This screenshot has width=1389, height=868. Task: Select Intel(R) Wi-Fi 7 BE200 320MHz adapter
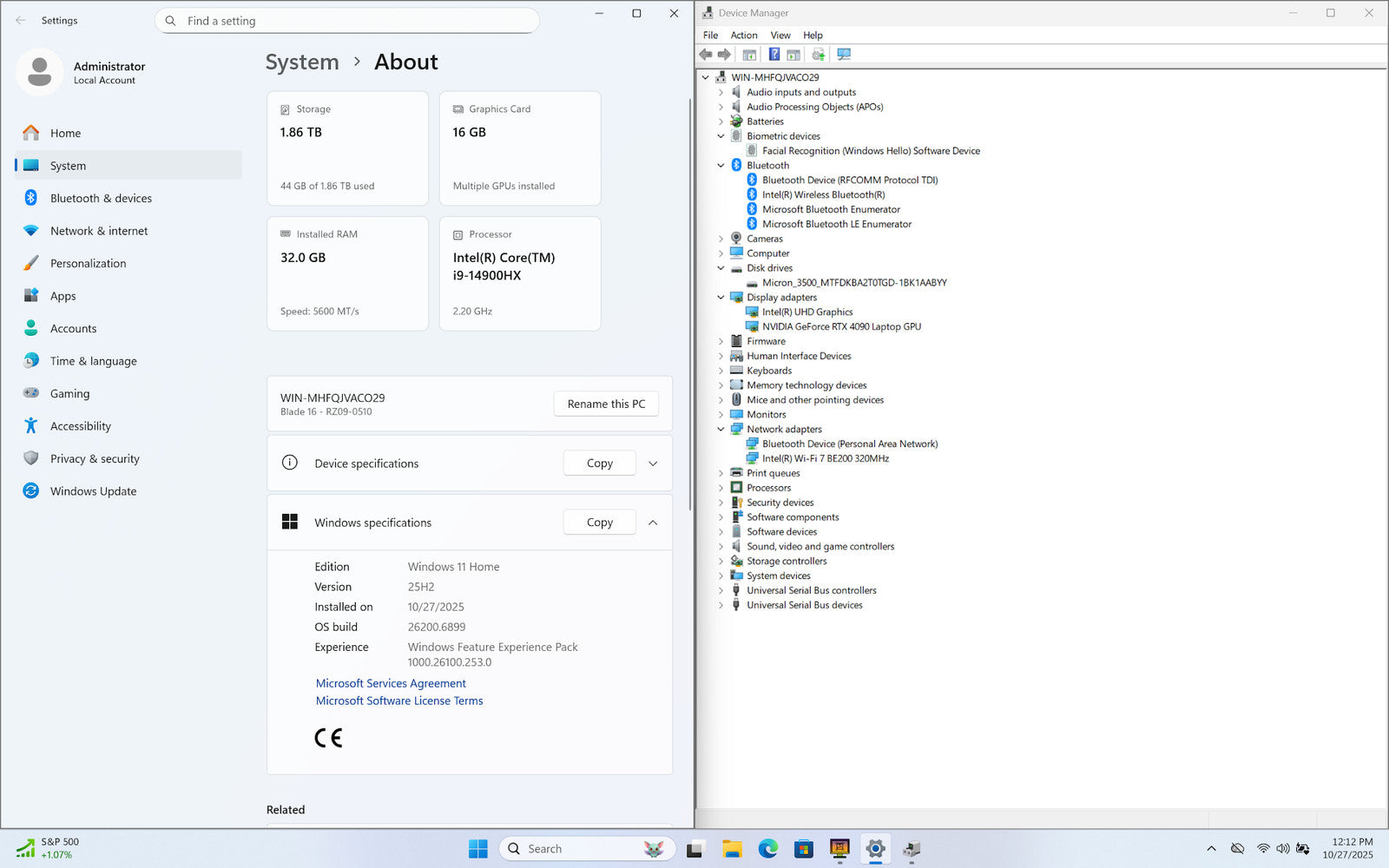825,458
